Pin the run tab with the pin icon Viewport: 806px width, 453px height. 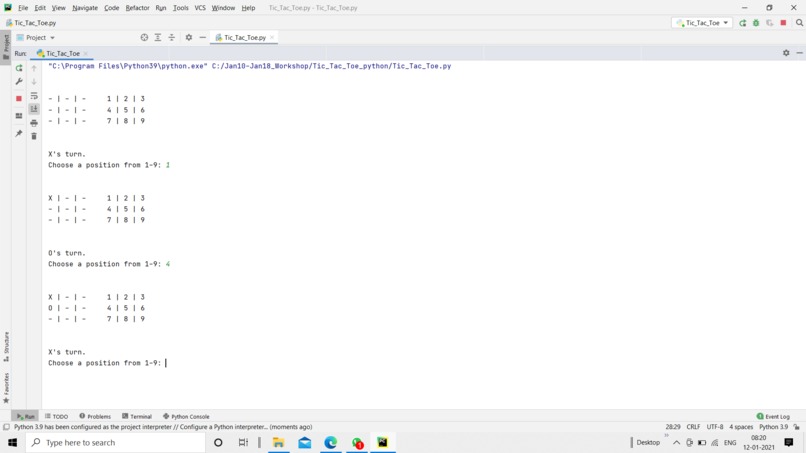point(19,133)
